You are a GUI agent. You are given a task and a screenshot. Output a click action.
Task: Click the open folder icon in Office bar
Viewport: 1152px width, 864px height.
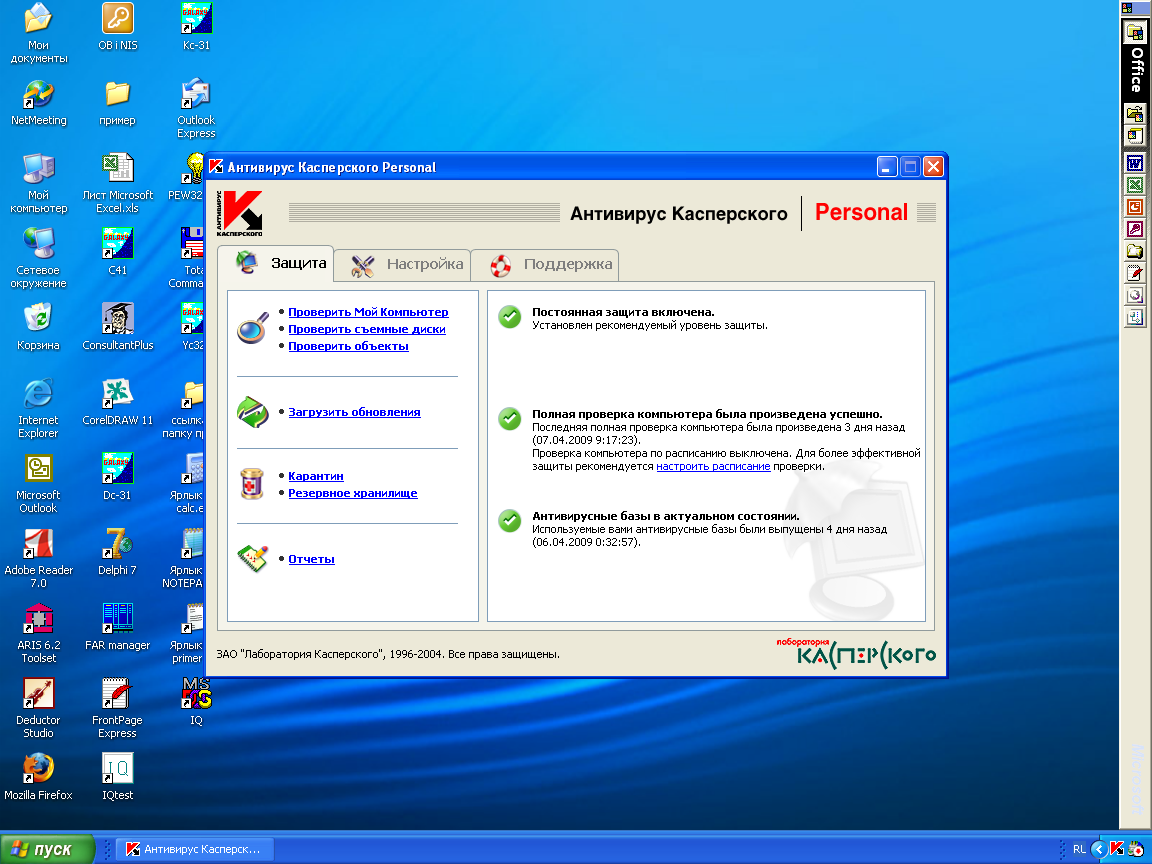[1135, 251]
